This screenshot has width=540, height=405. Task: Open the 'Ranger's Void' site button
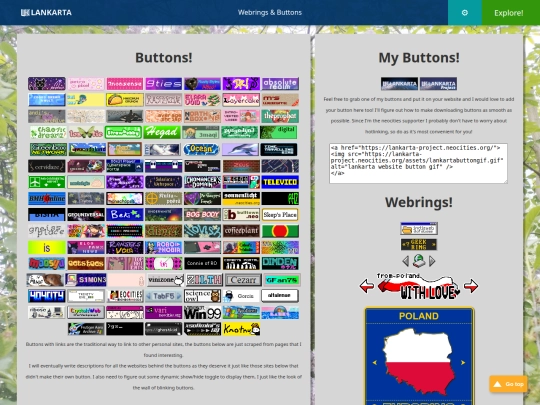[125, 247]
